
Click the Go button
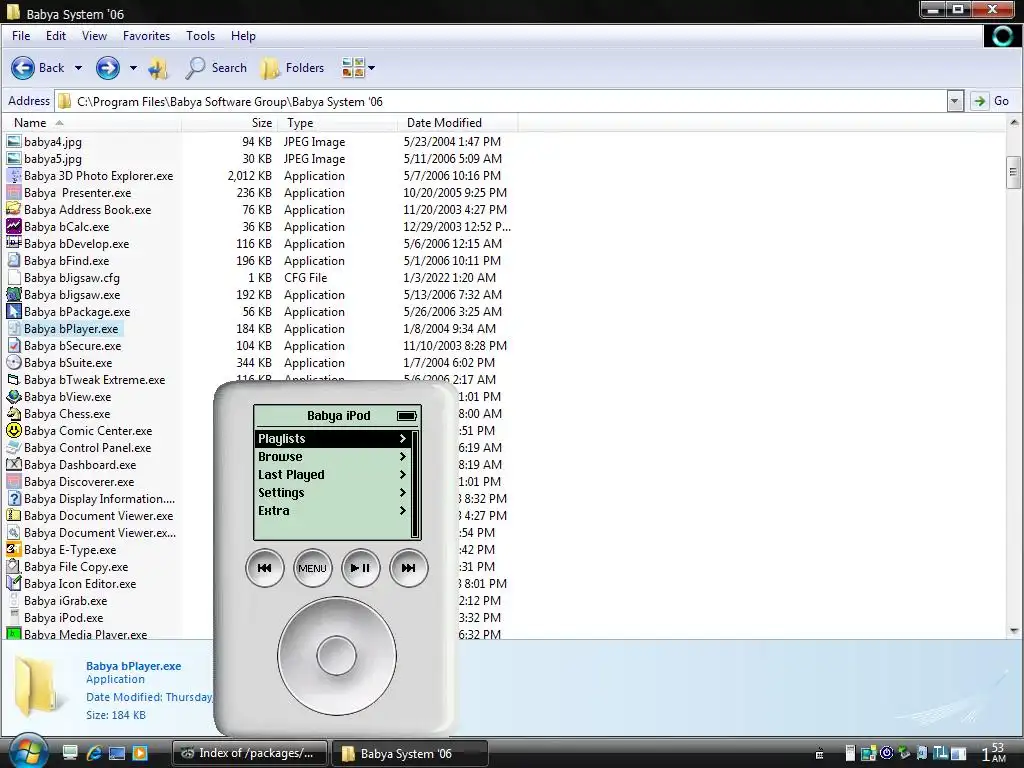pos(991,101)
